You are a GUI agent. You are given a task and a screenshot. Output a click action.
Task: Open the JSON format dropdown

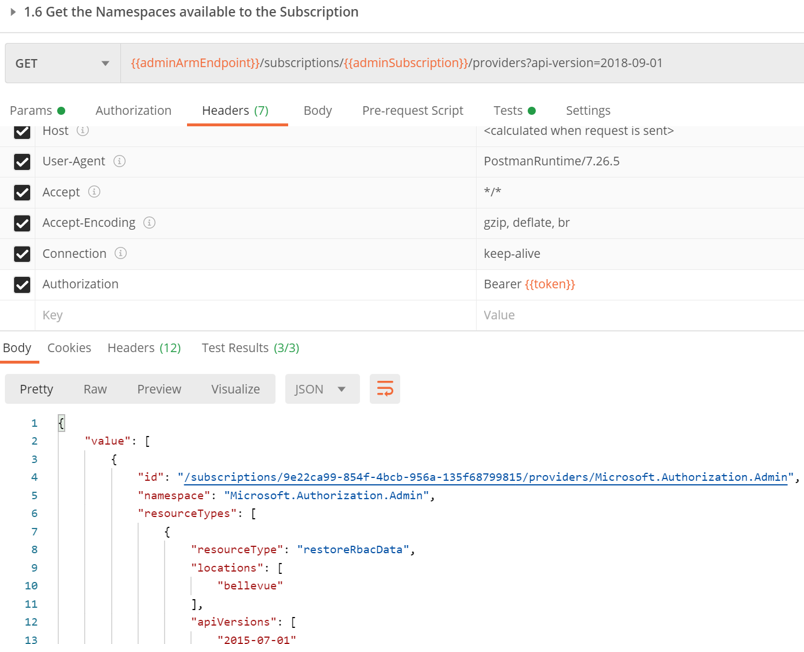(x=322, y=389)
